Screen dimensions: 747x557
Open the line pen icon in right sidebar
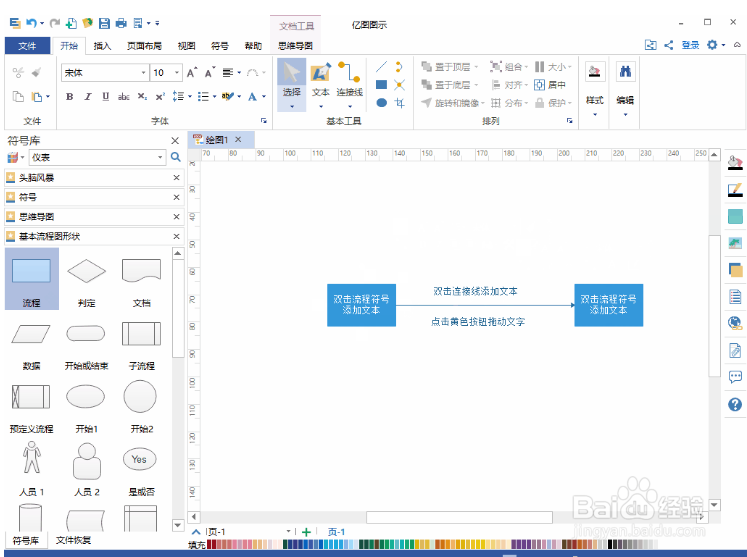pyautogui.click(x=735, y=189)
